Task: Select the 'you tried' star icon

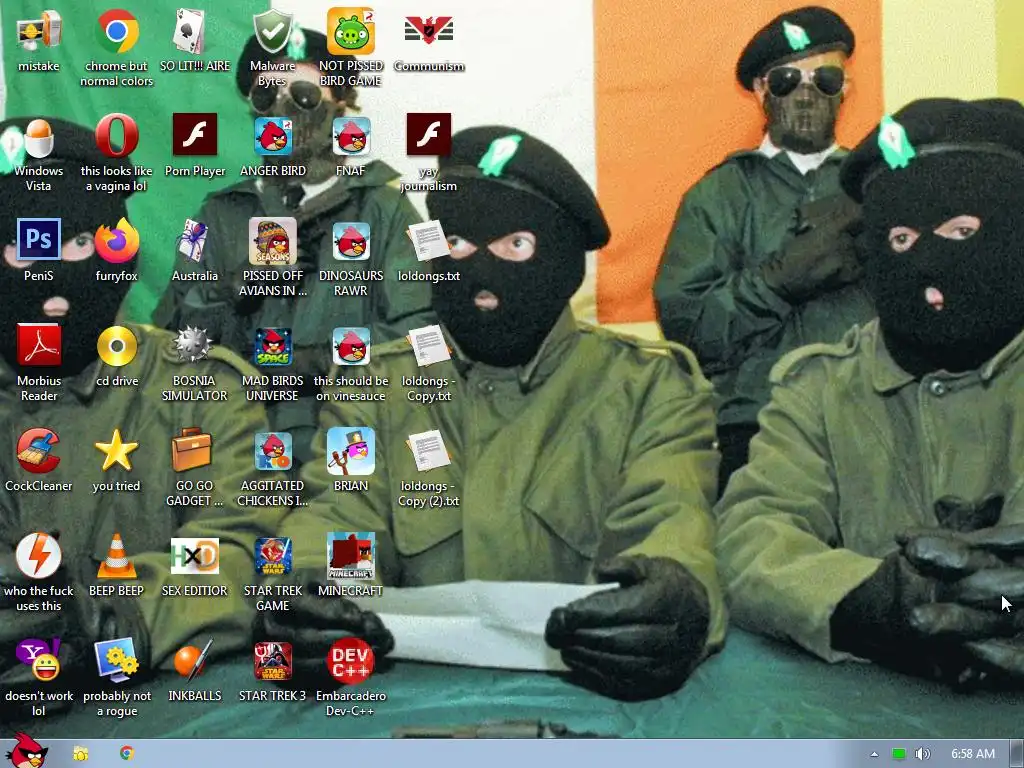Action: point(116,451)
